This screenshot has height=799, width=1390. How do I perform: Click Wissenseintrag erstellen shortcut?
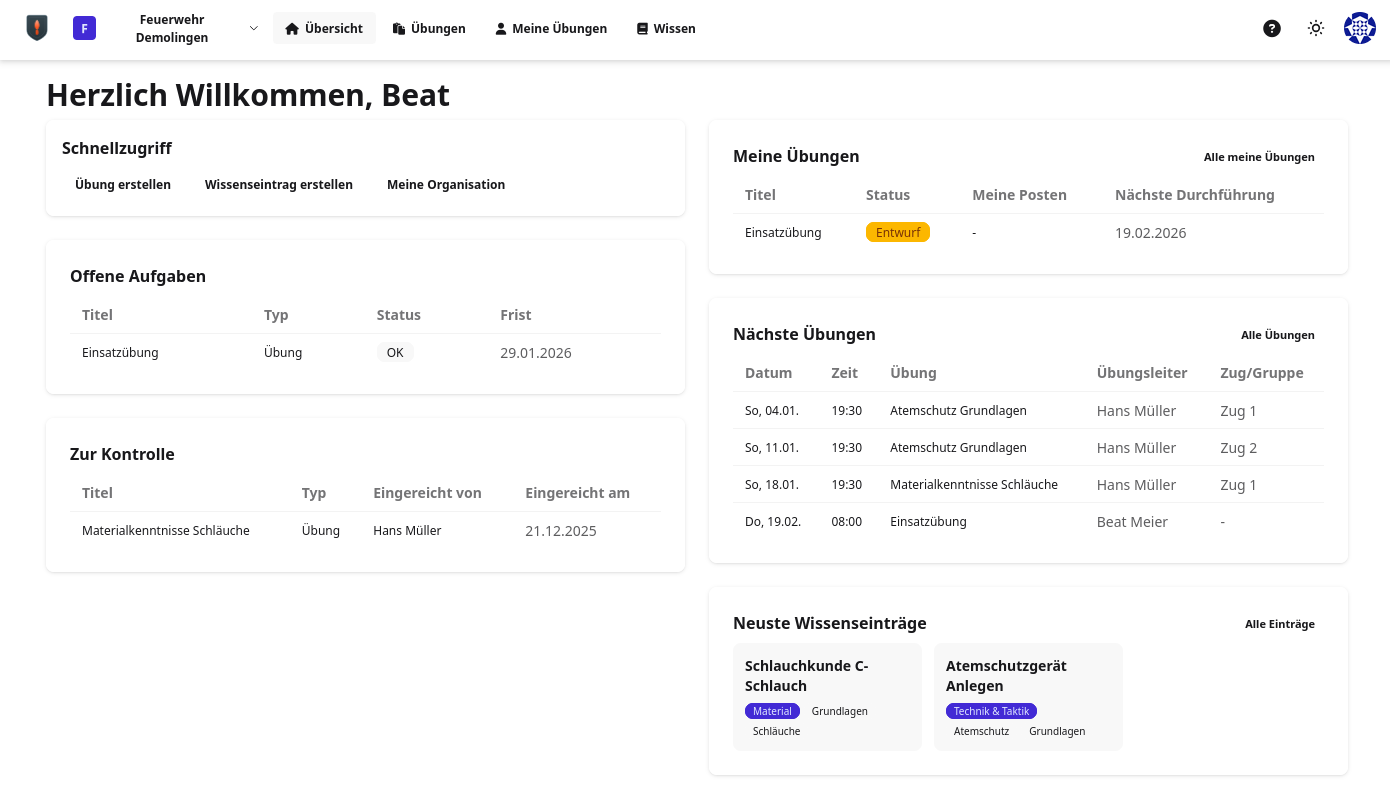[279, 185]
